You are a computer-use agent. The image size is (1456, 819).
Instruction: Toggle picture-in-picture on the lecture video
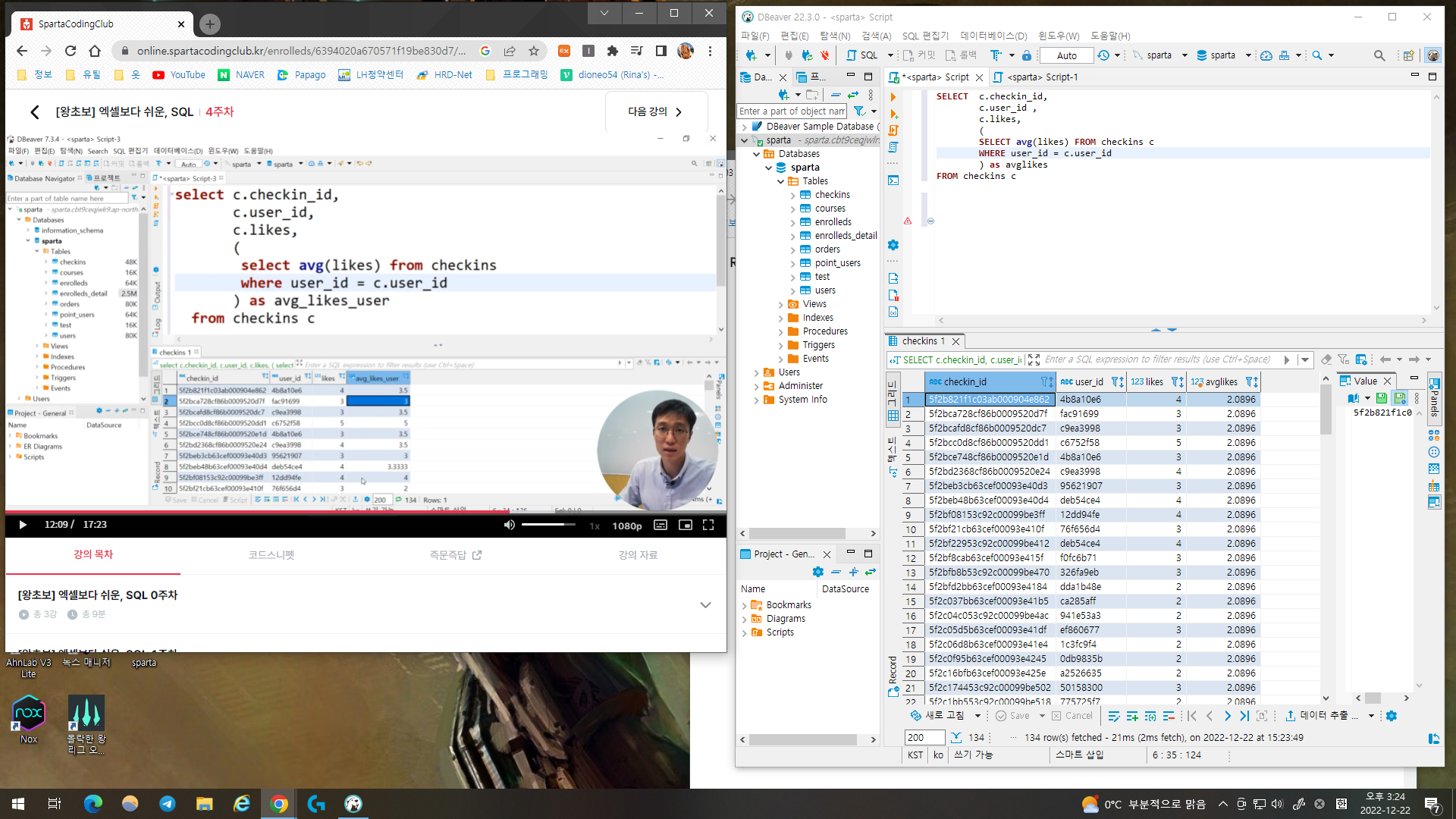coord(686,525)
